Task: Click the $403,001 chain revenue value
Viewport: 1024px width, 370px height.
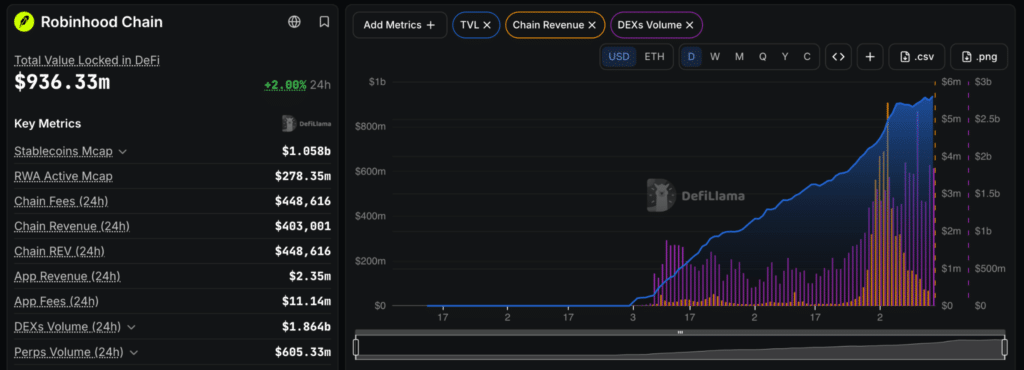Action: pyautogui.click(x=303, y=226)
